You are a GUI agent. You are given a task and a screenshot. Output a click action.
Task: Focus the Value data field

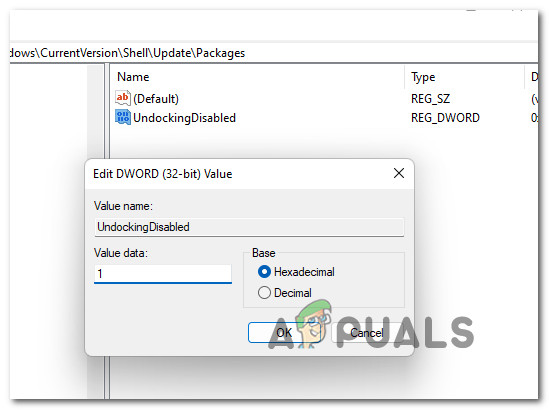pyautogui.click(x=163, y=273)
